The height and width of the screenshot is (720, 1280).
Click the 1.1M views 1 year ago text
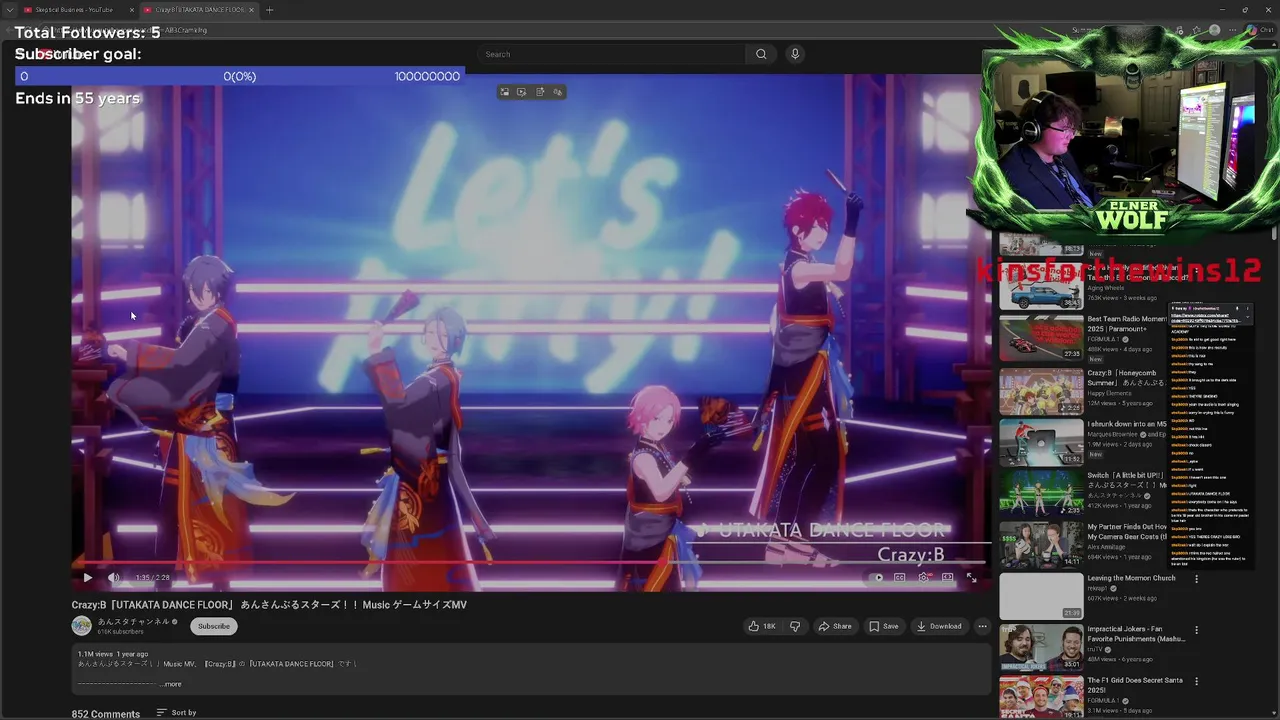(x=113, y=654)
